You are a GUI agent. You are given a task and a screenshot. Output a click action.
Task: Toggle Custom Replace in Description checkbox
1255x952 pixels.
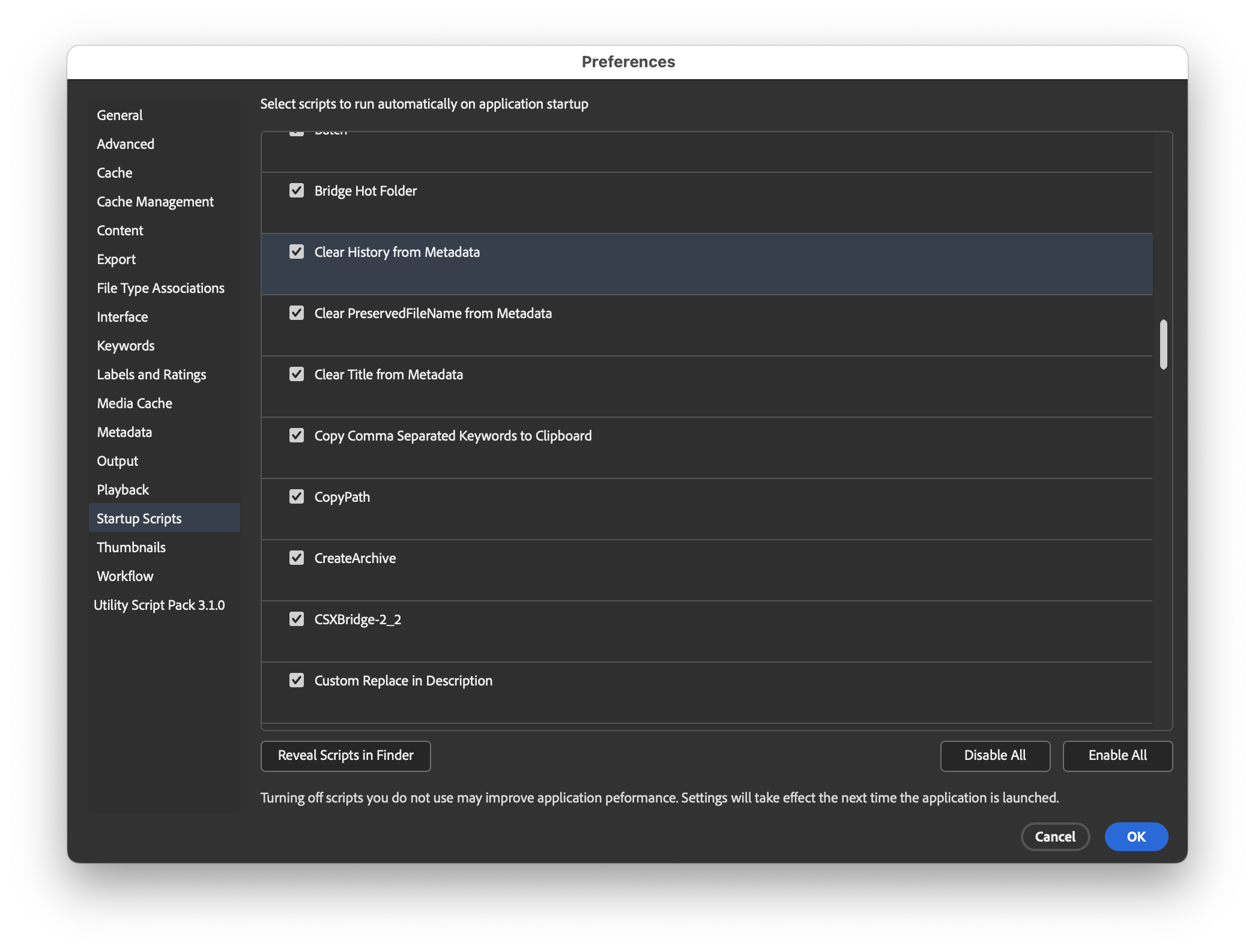tap(297, 680)
